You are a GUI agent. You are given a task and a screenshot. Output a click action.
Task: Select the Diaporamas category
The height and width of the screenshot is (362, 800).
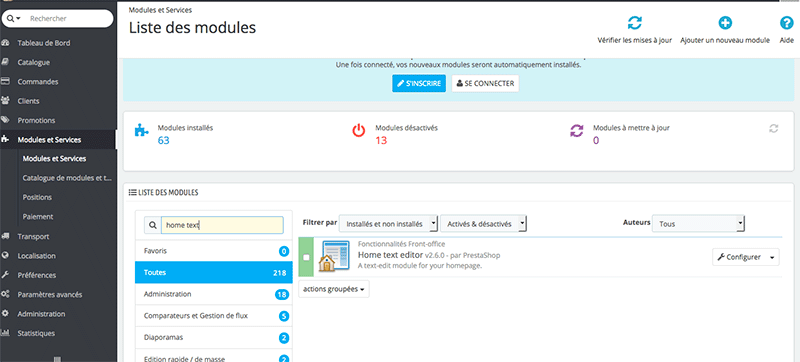(214, 338)
